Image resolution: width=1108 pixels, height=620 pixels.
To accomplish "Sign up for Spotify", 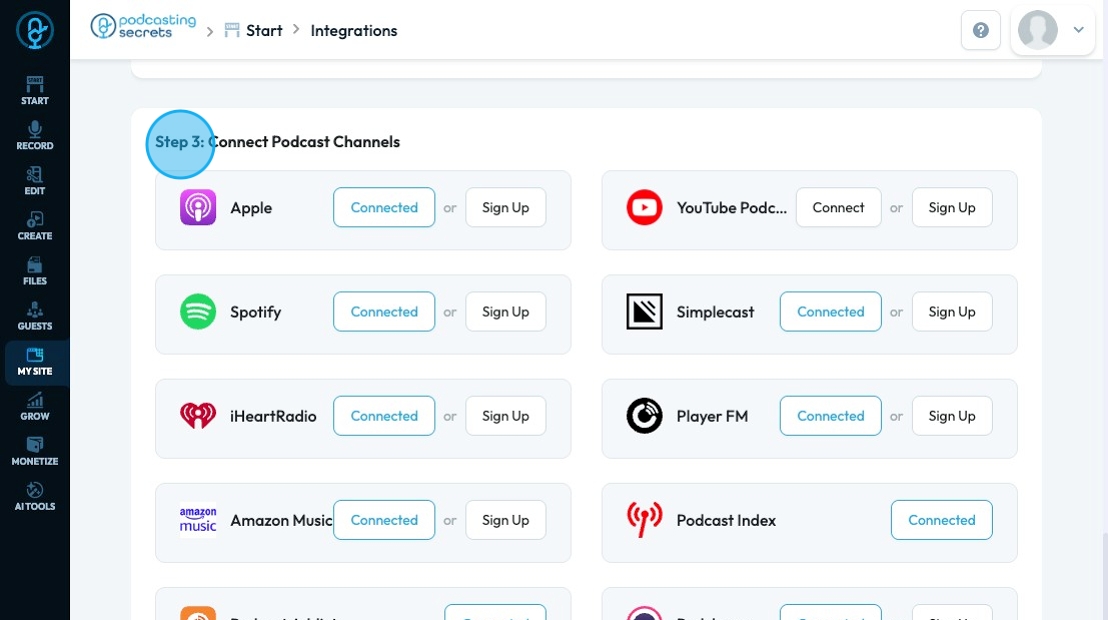I will [x=505, y=312].
